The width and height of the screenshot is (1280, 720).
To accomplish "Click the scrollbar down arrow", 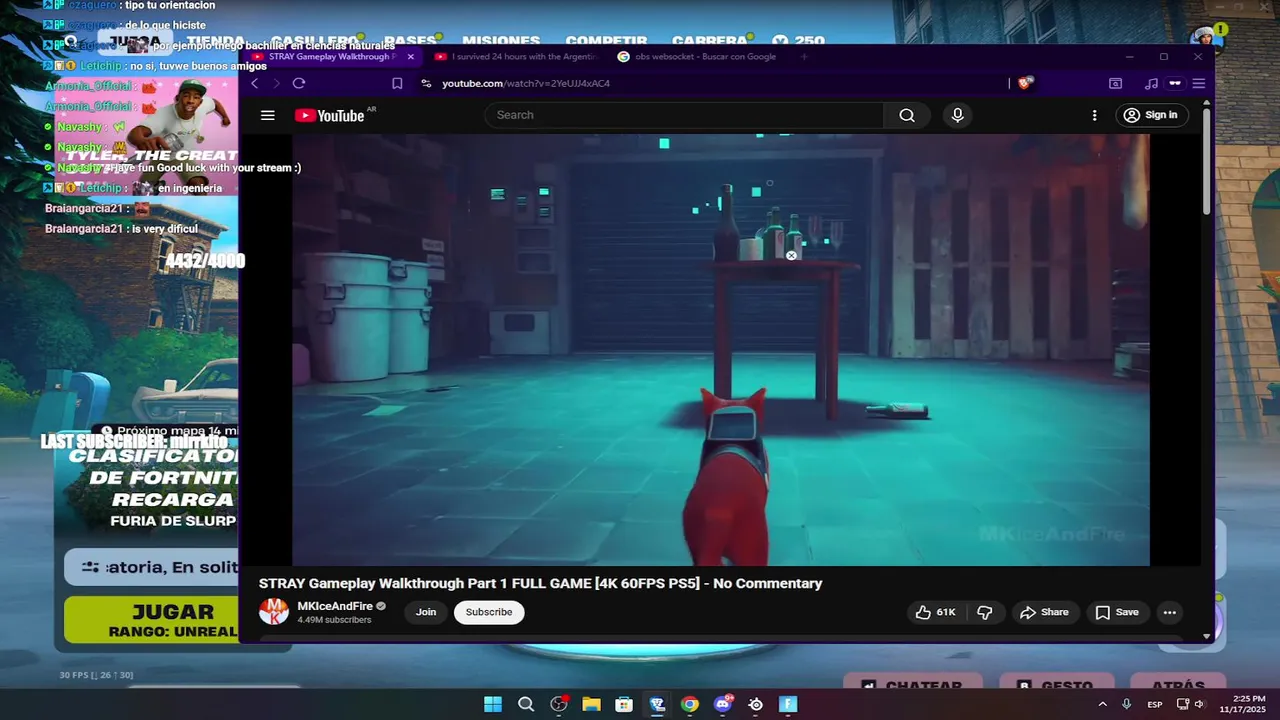I will pyautogui.click(x=1207, y=636).
